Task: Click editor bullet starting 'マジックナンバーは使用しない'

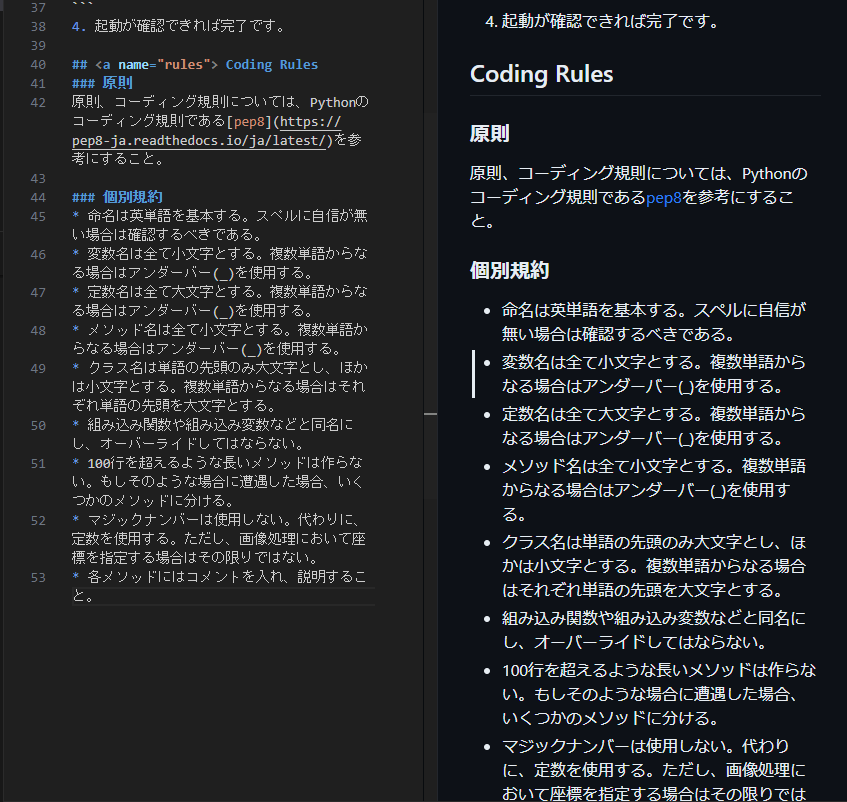Action: pos(219,538)
